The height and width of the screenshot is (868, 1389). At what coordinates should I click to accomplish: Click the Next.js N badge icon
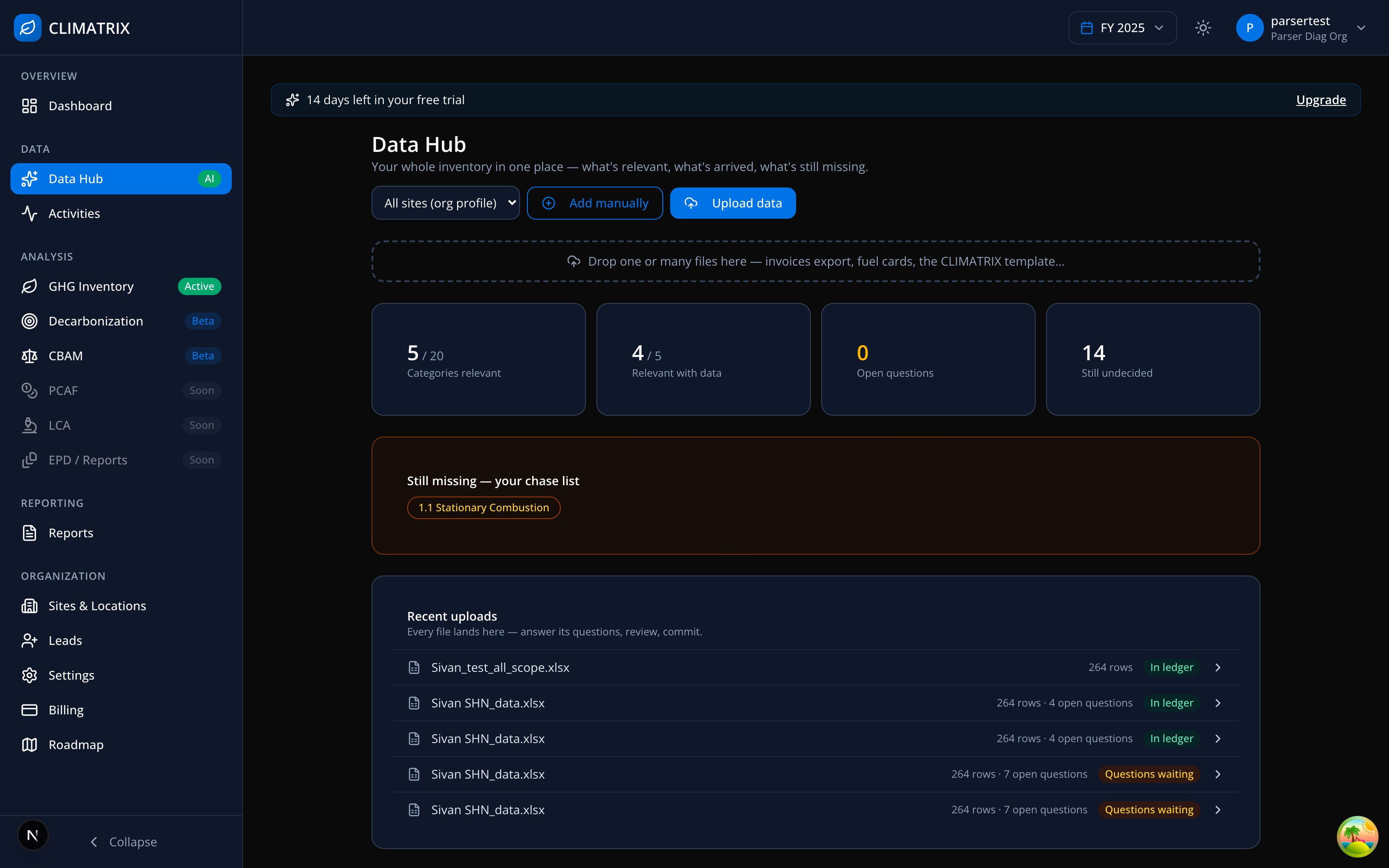coord(33,835)
